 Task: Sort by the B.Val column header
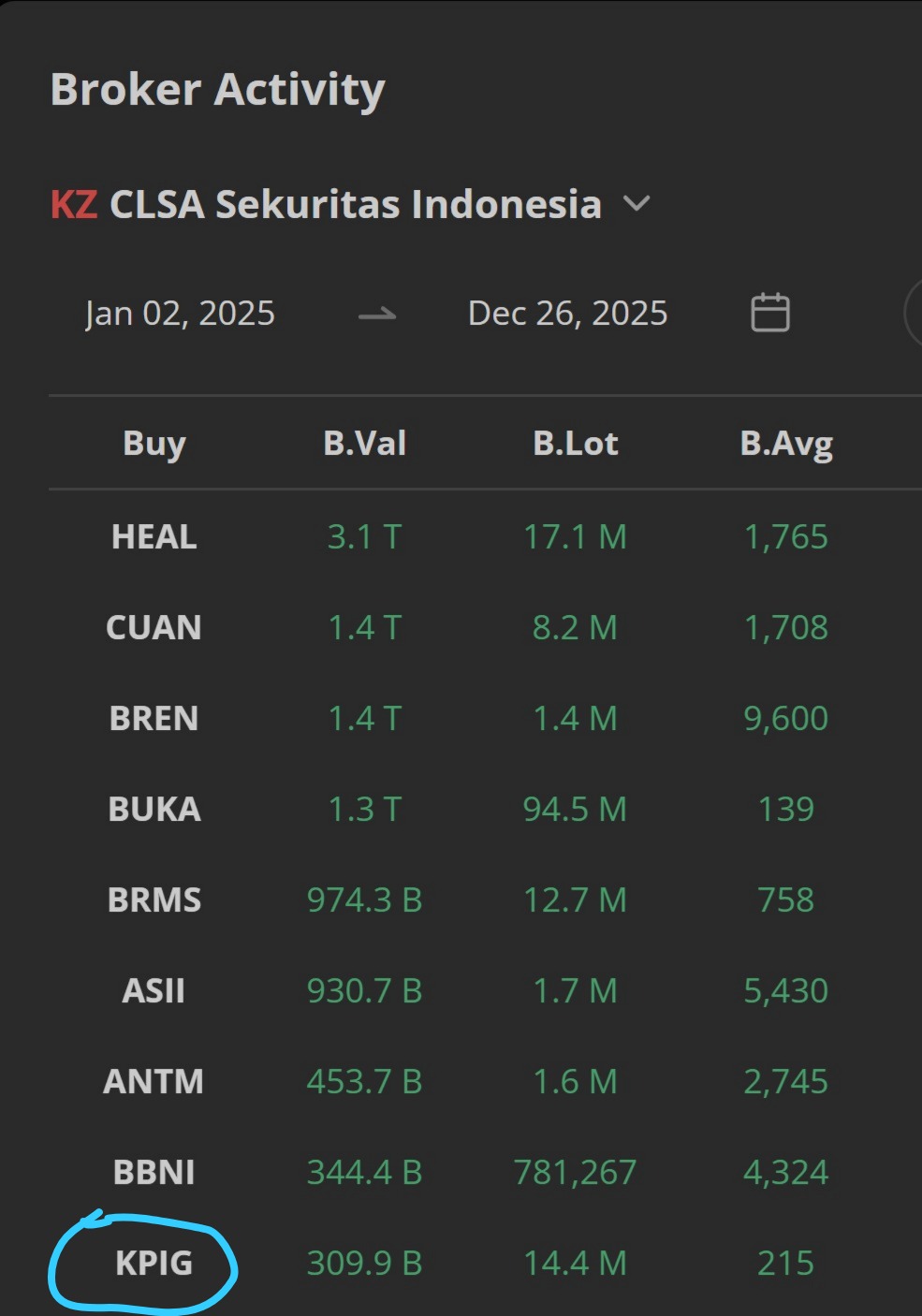click(x=364, y=444)
